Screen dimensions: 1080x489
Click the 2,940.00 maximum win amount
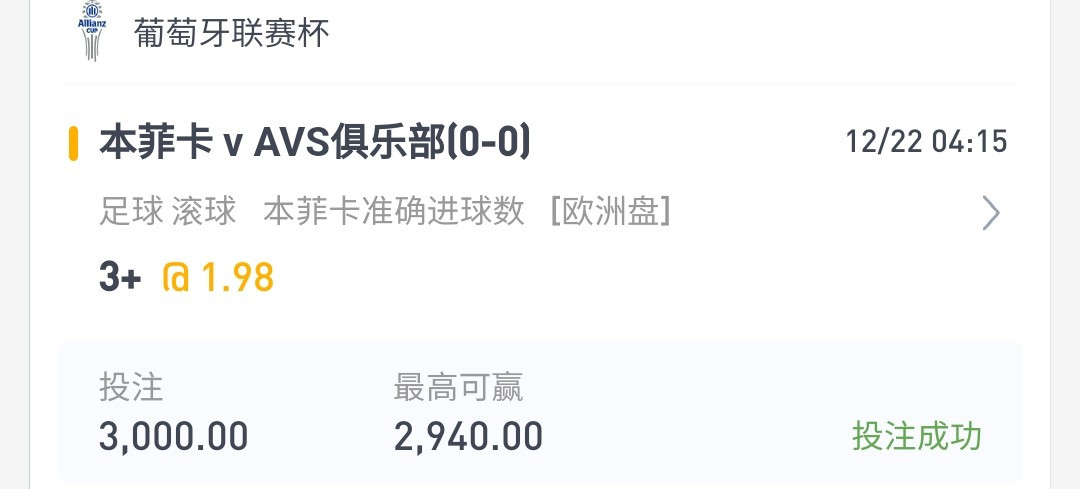tap(468, 437)
